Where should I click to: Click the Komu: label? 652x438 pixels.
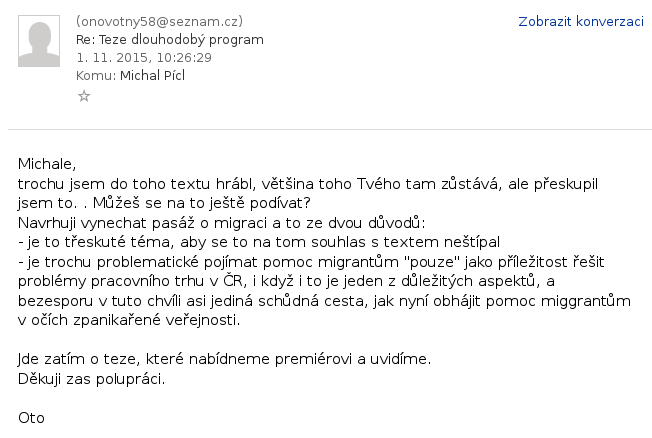[96, 75]
